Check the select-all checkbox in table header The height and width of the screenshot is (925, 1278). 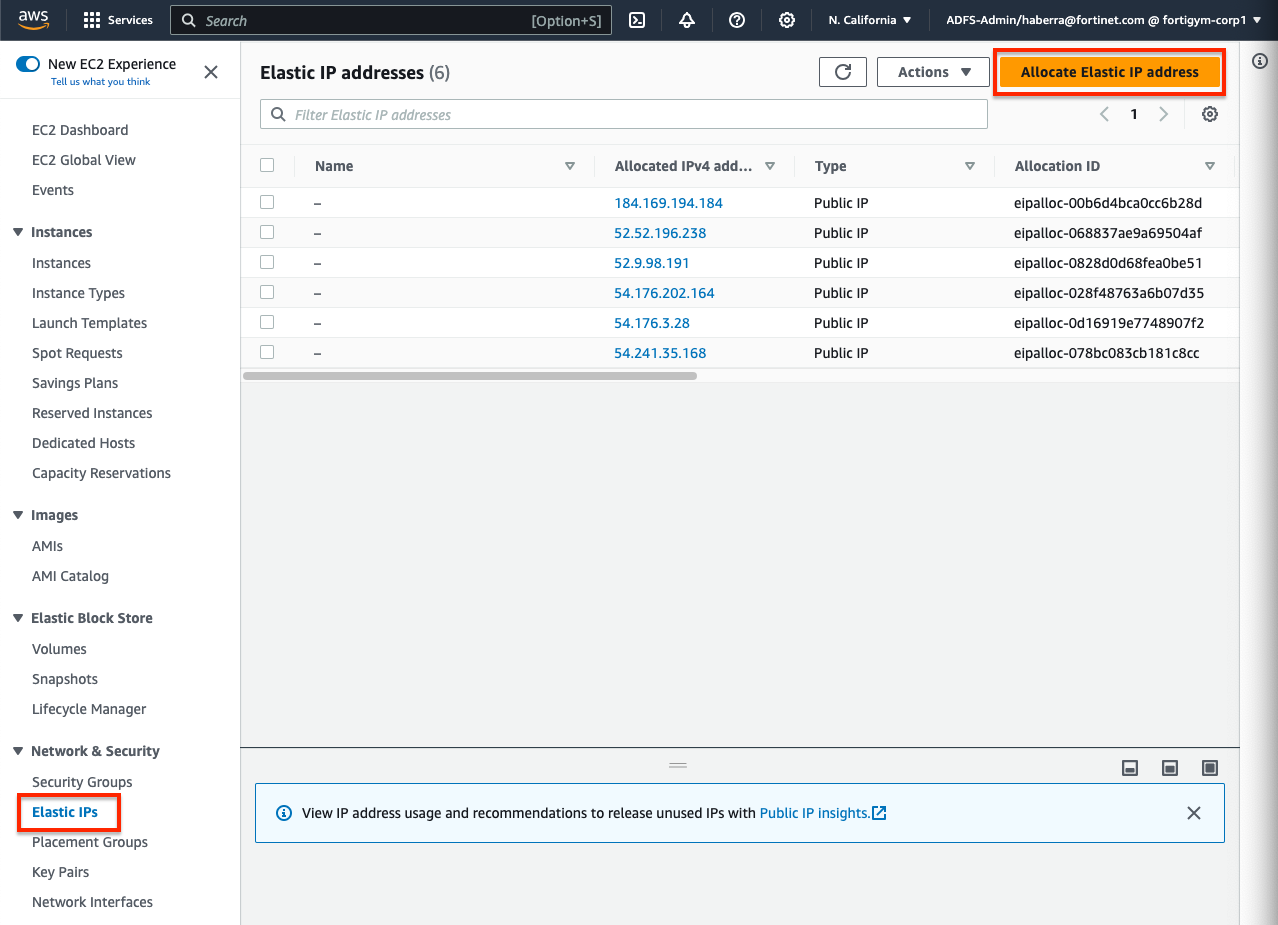click(267, 165)
